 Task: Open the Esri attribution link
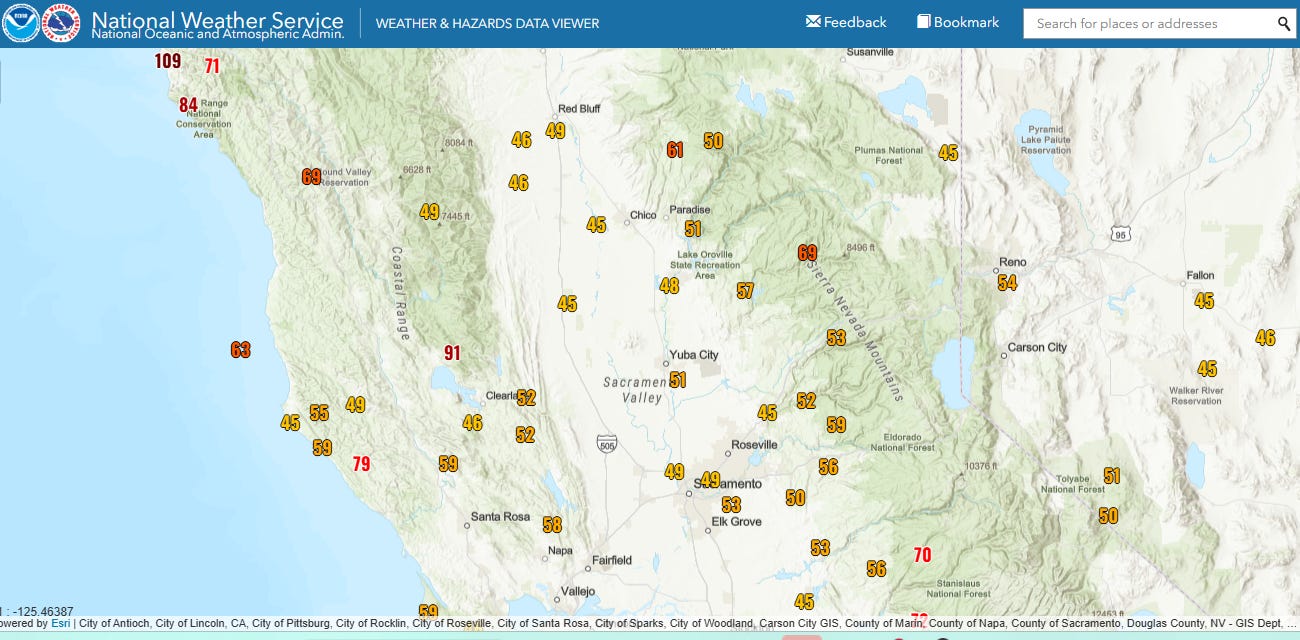pos(60,623)
